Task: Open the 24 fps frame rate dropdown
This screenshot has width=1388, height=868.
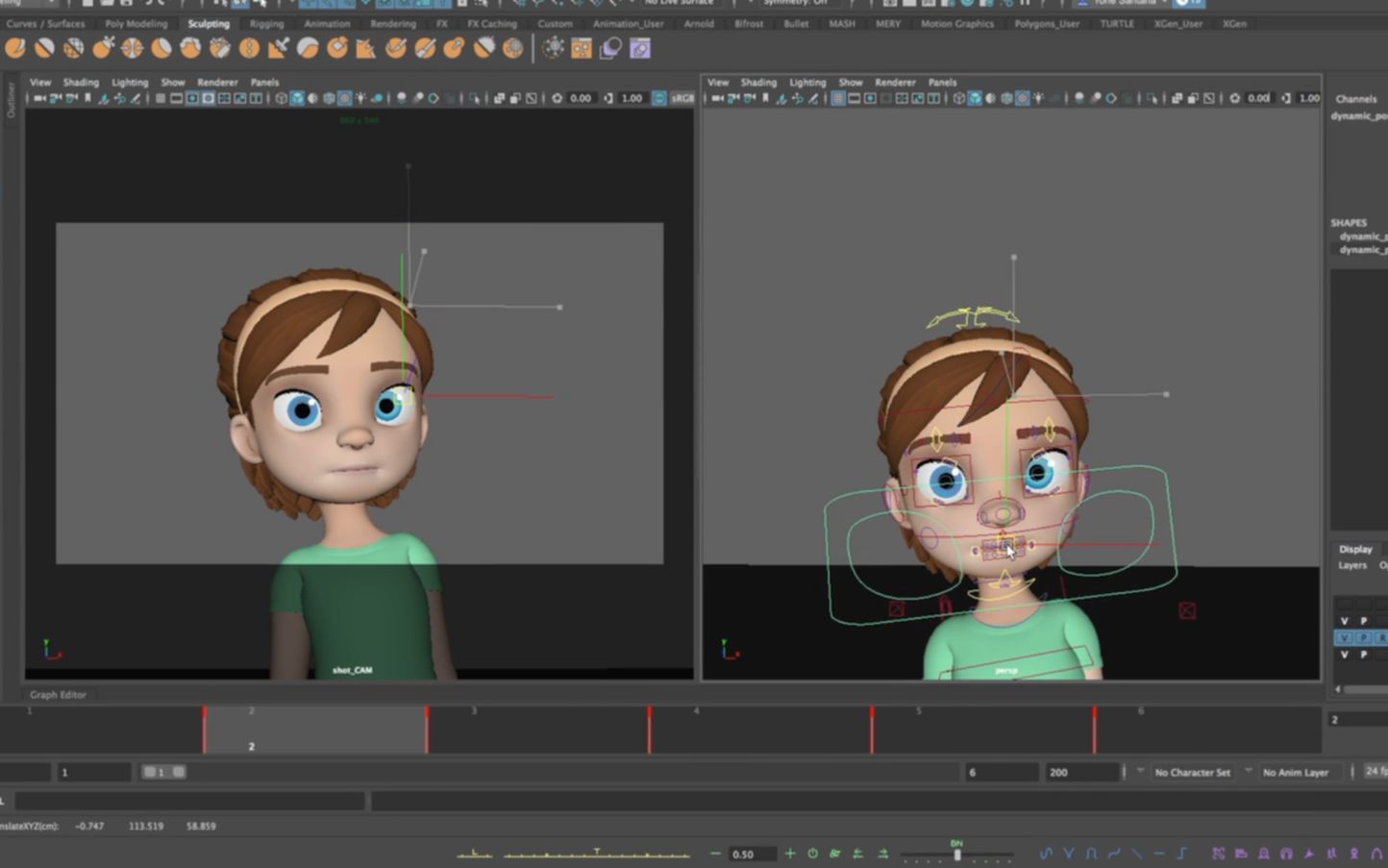Action: pyautogui.click(x=1376, y=771)
